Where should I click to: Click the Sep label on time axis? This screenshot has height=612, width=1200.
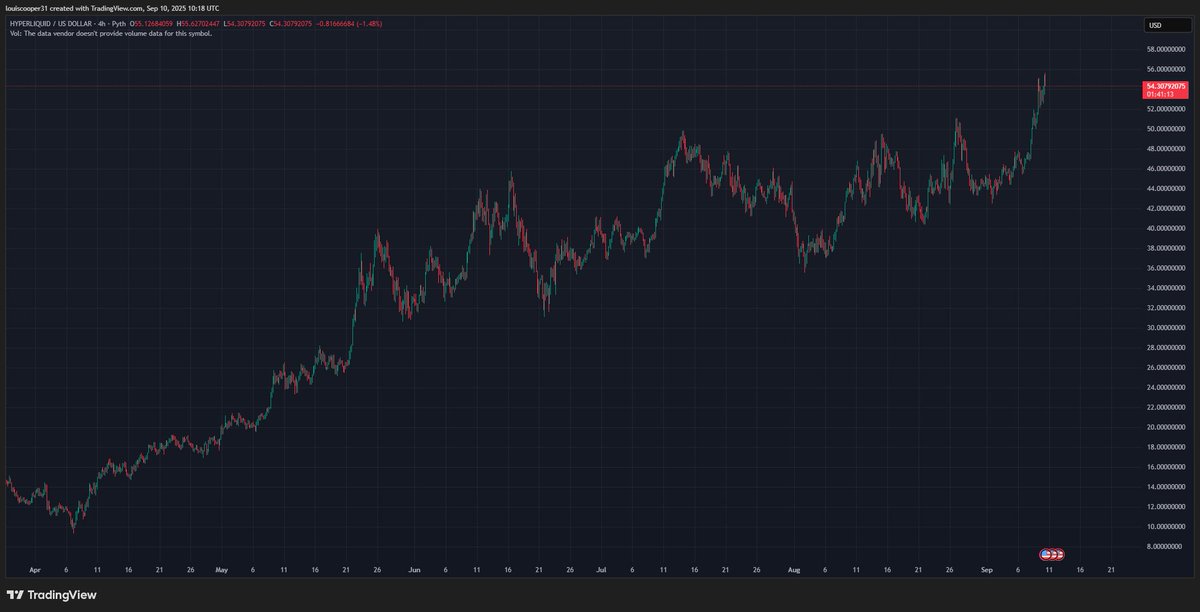coord(987,570)
